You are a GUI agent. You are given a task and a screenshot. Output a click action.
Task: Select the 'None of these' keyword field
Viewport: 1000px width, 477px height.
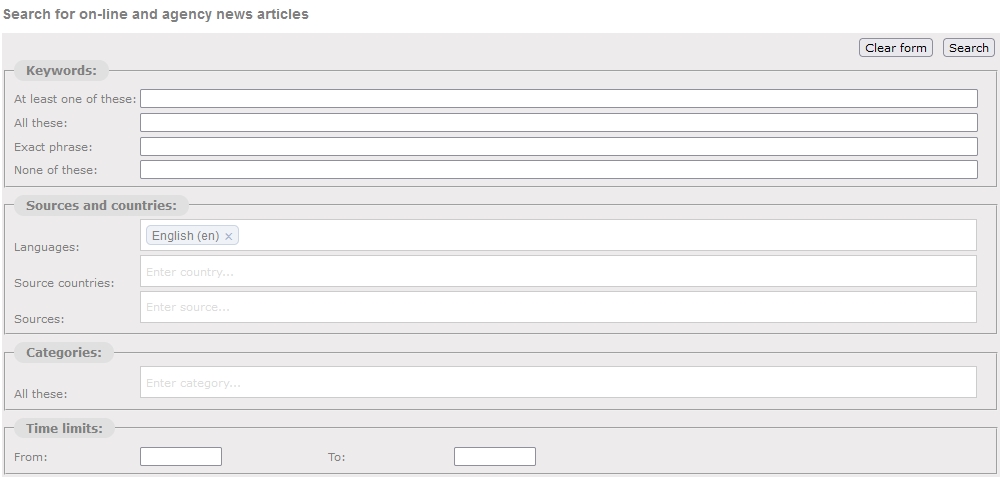(559, 170)
